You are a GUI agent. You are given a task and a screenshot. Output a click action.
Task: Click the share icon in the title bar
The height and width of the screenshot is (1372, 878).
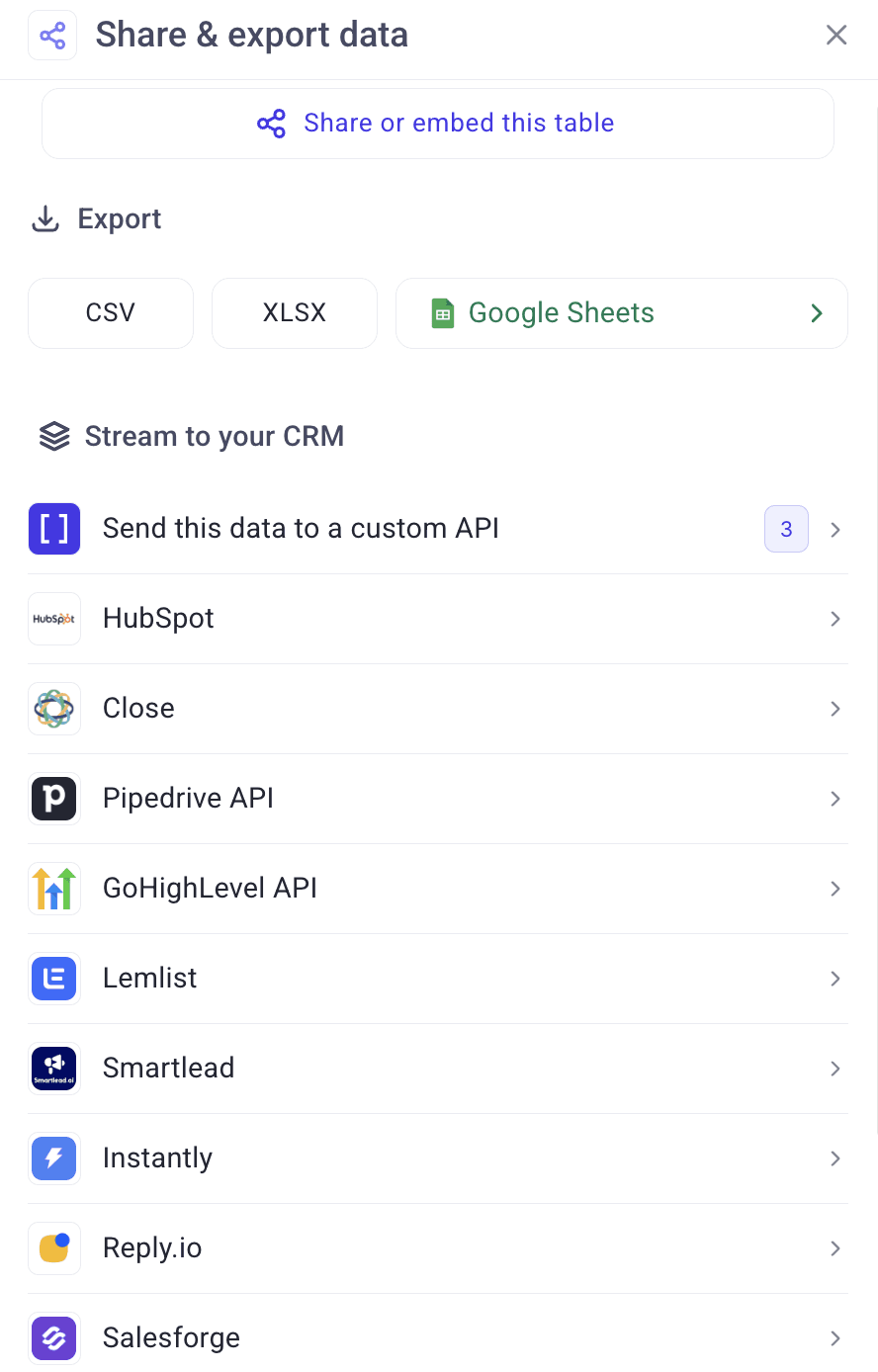coord(52,34)
